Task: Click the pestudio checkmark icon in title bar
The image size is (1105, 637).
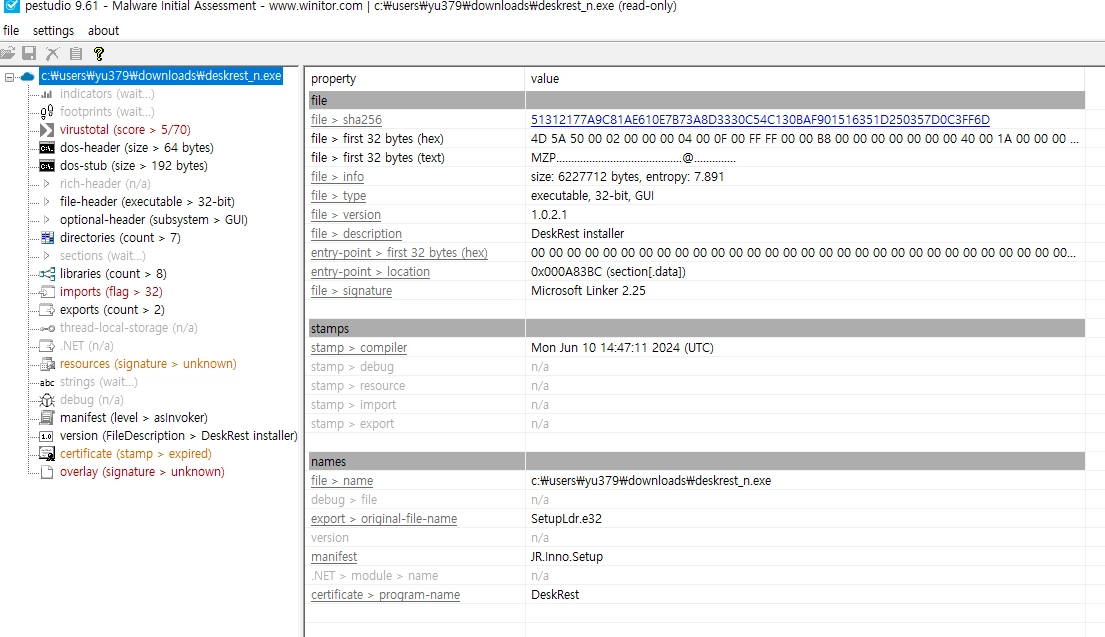Action: tap(12, 6)
